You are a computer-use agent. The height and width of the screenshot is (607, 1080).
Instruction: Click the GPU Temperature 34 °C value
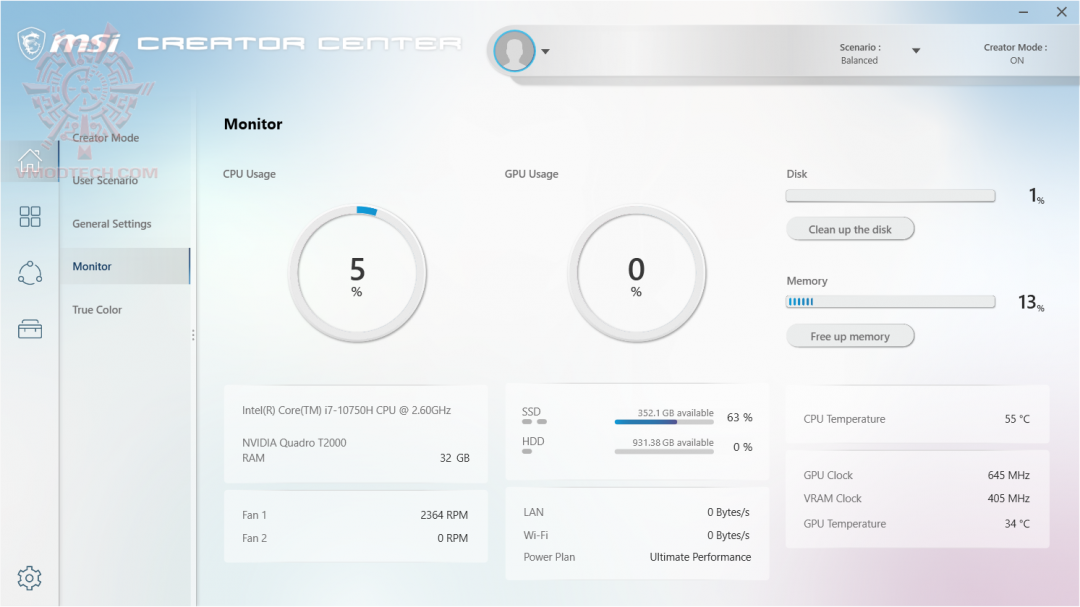(x=1017, y=524)
